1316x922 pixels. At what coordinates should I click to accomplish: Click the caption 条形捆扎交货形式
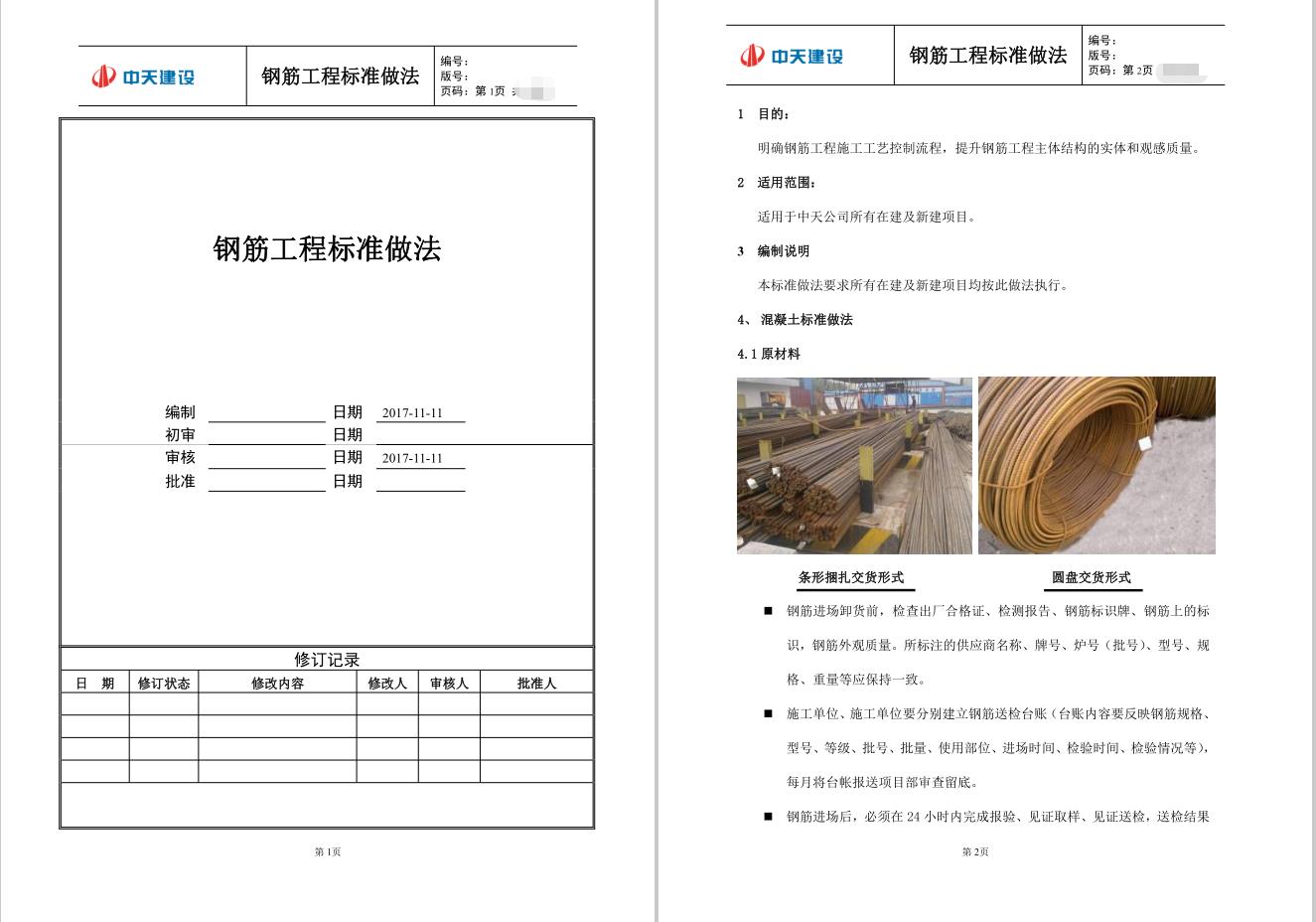[x=851, y=577]
